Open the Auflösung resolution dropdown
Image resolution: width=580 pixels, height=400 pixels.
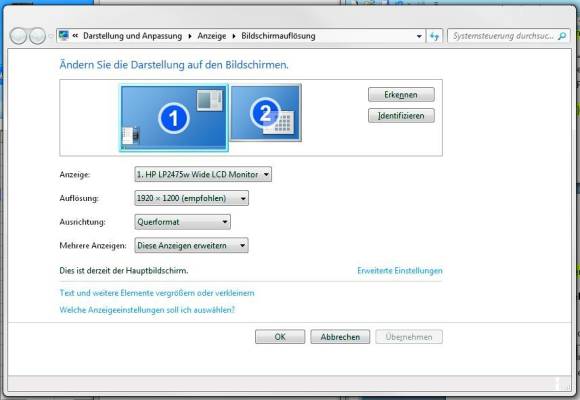[192, 198]
